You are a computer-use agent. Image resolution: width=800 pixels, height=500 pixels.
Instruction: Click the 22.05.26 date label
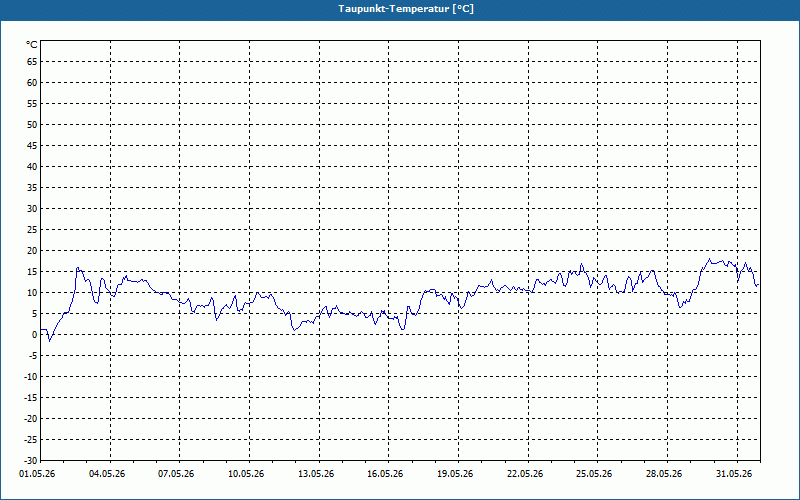coord(525,474)
